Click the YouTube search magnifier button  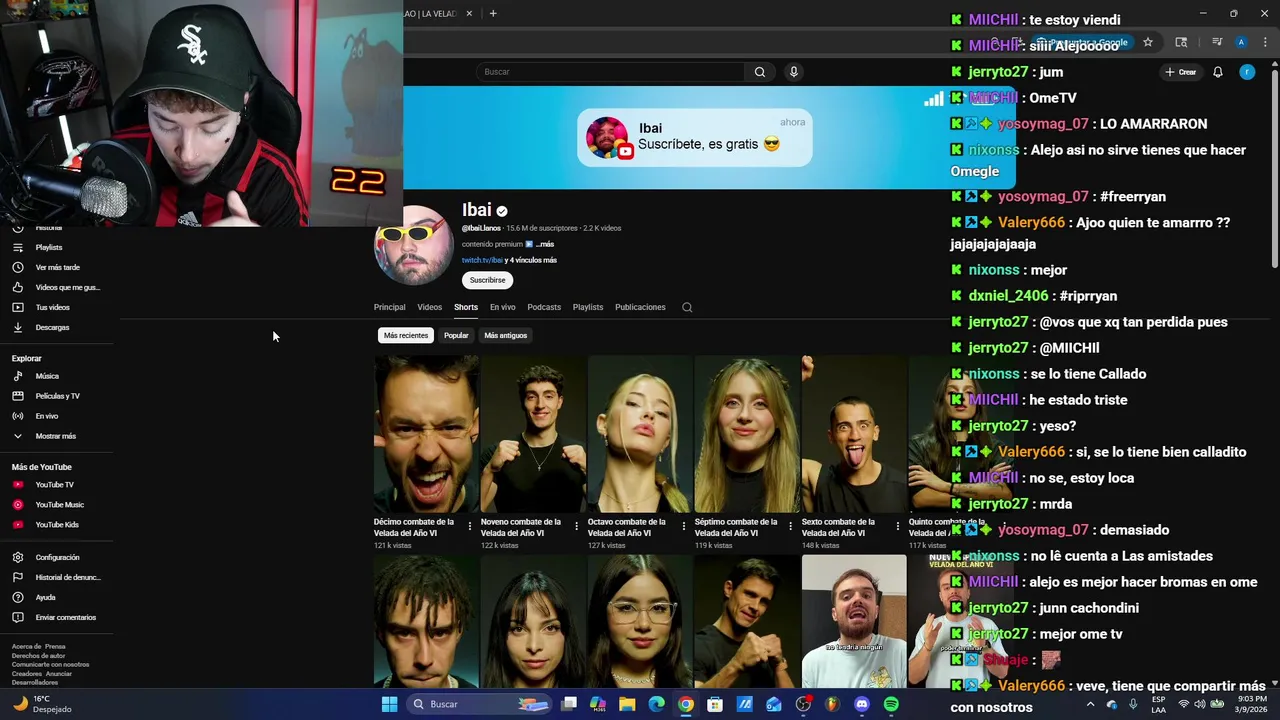[760, 72]
